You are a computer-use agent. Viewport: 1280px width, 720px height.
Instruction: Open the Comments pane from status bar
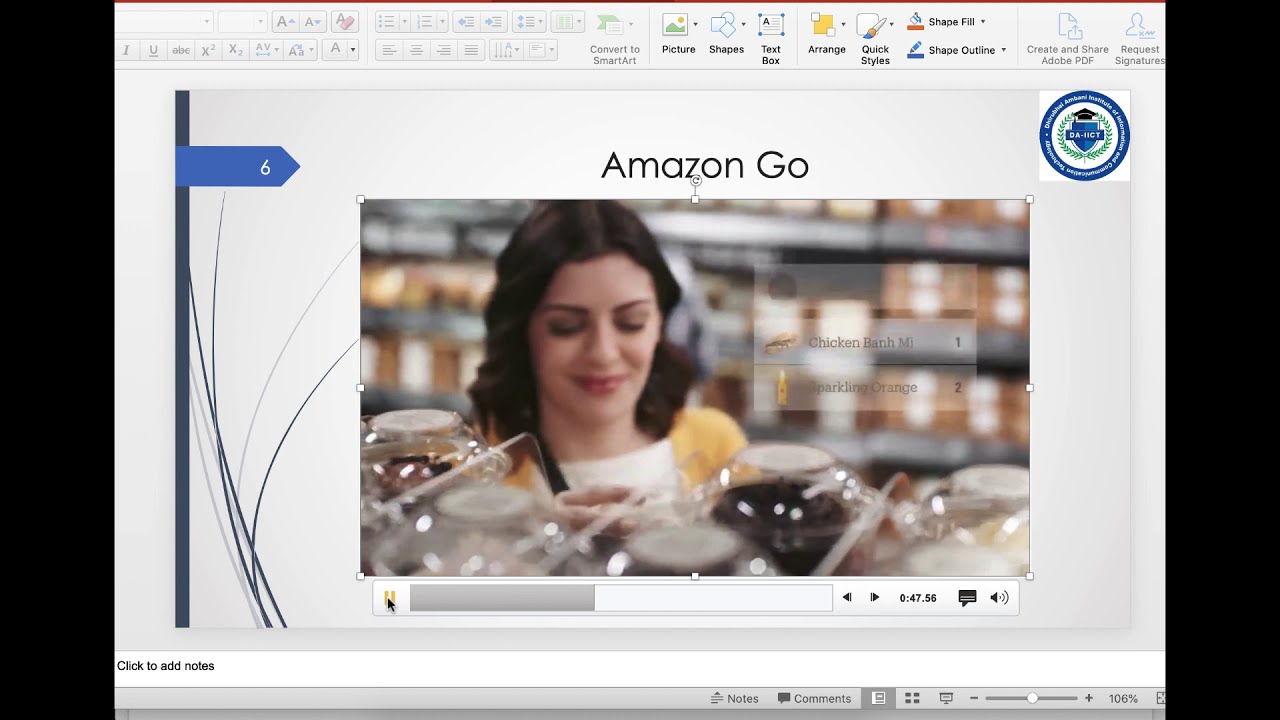[x=814, y=698]
